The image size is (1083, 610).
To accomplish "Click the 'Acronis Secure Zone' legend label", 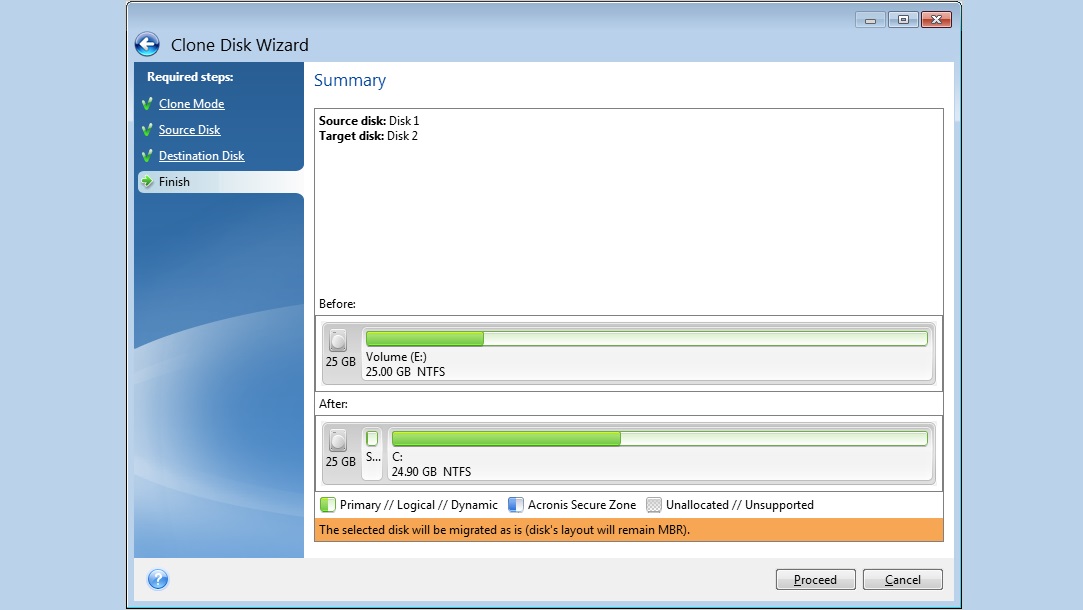I will [x=582, y=505].
